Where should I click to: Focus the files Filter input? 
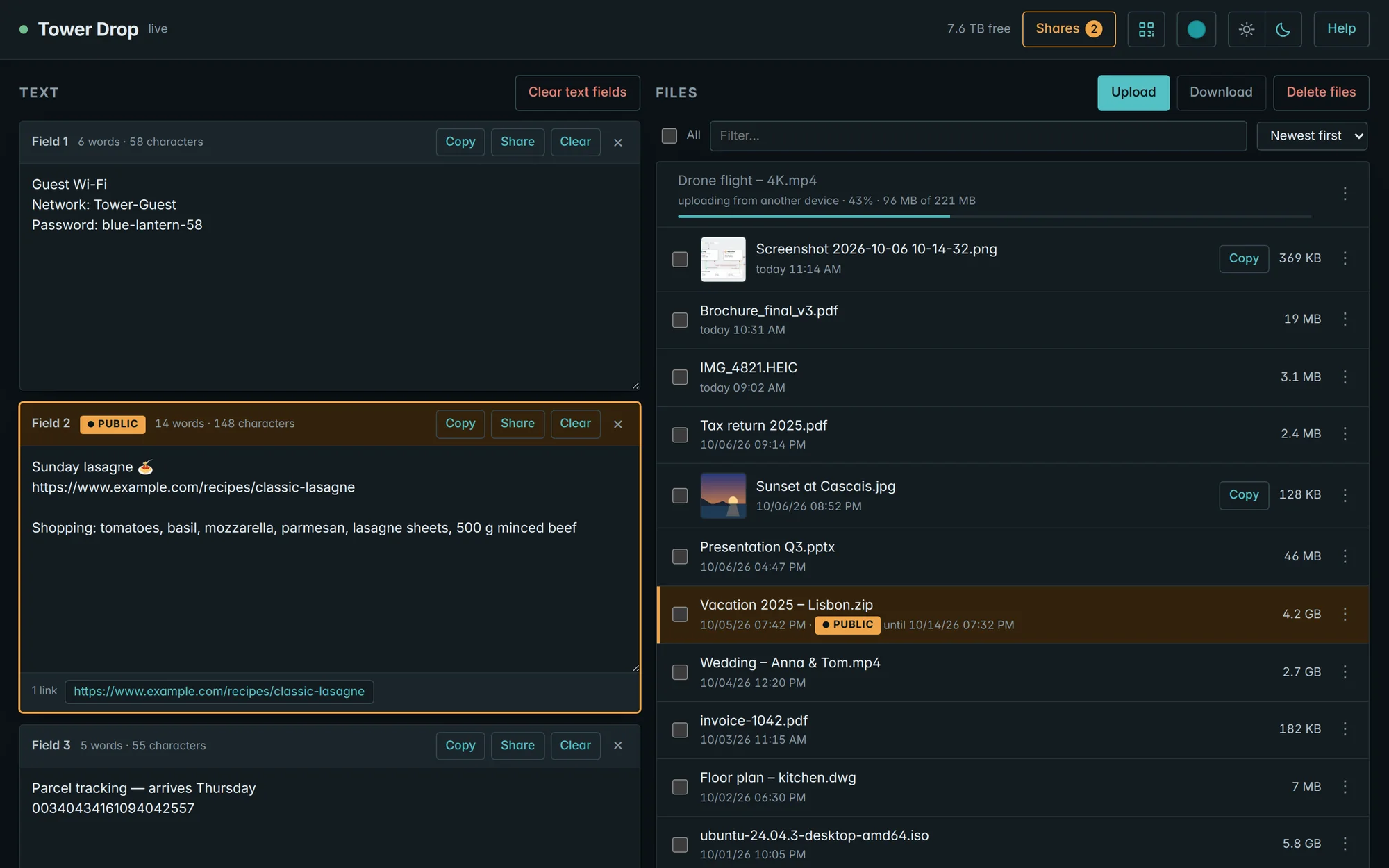(x=978, y=136)
